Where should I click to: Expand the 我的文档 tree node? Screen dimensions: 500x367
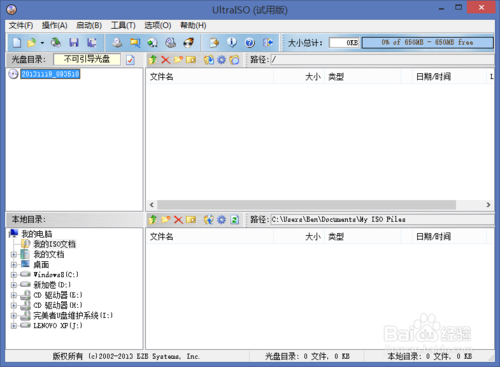(14, 255)
